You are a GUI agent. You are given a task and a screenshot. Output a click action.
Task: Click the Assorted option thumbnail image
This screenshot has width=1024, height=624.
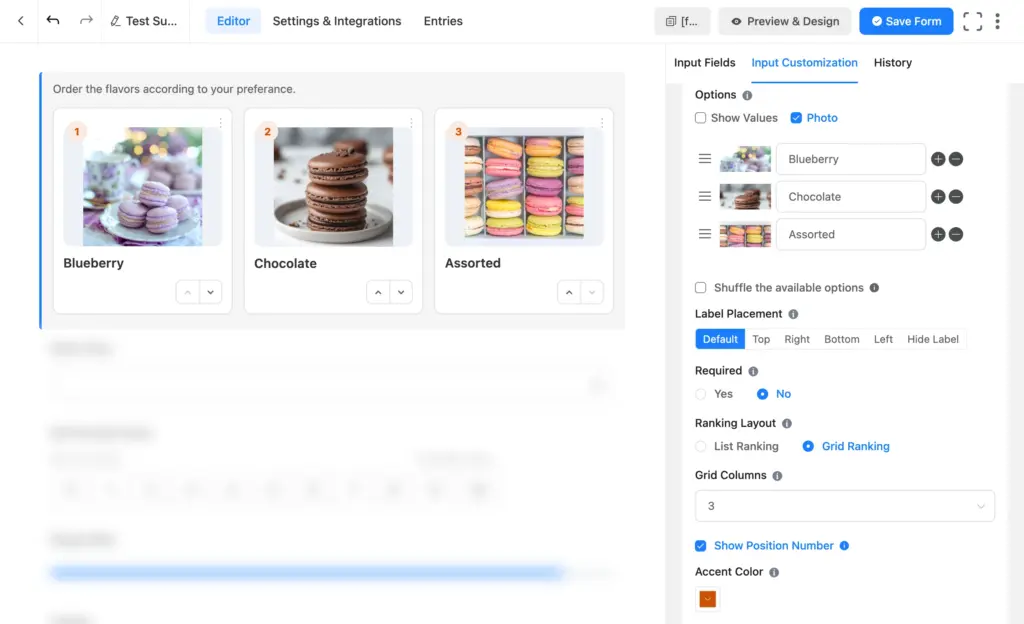click(745, 235)
